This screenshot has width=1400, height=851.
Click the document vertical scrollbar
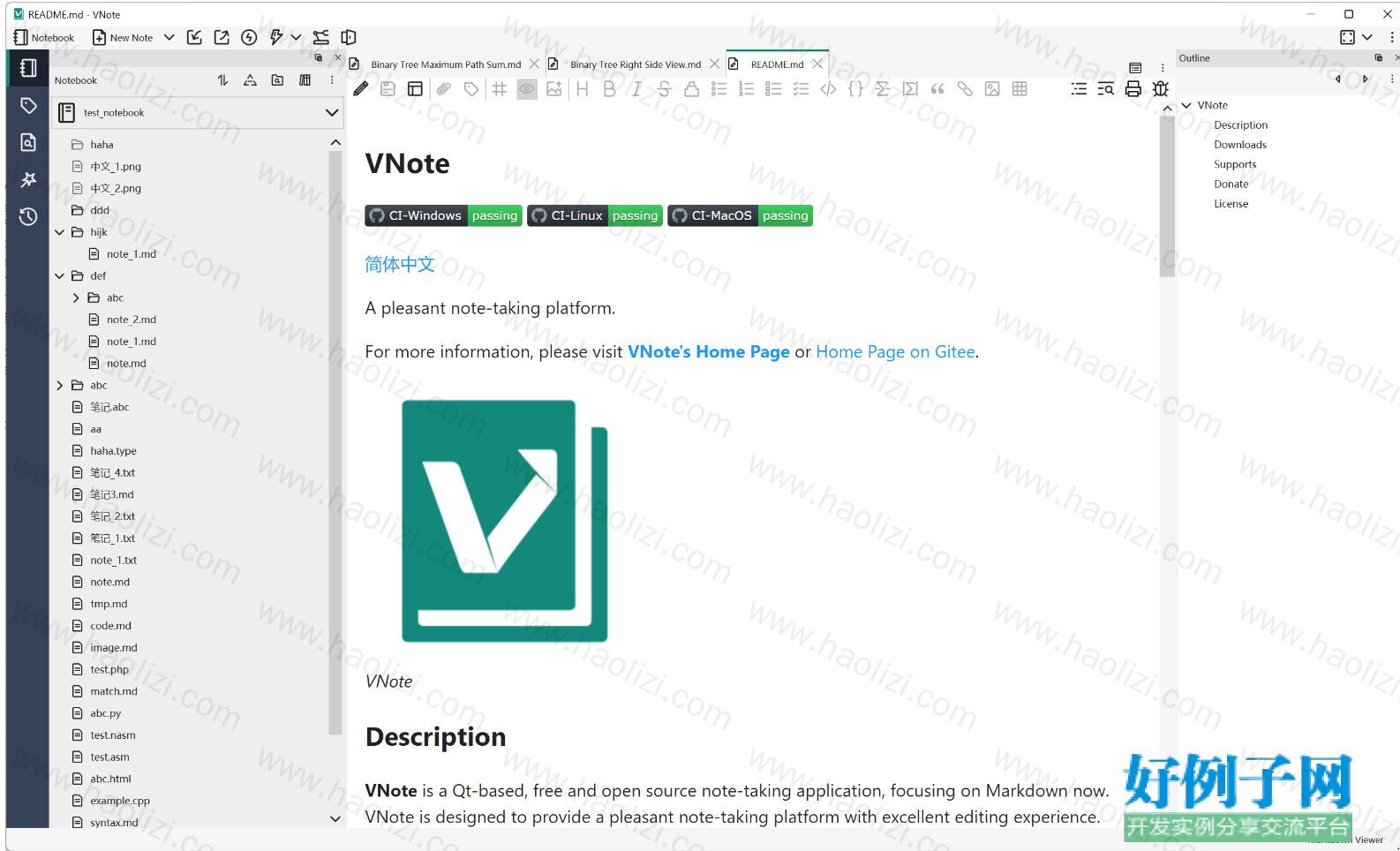coord(1167,197)
